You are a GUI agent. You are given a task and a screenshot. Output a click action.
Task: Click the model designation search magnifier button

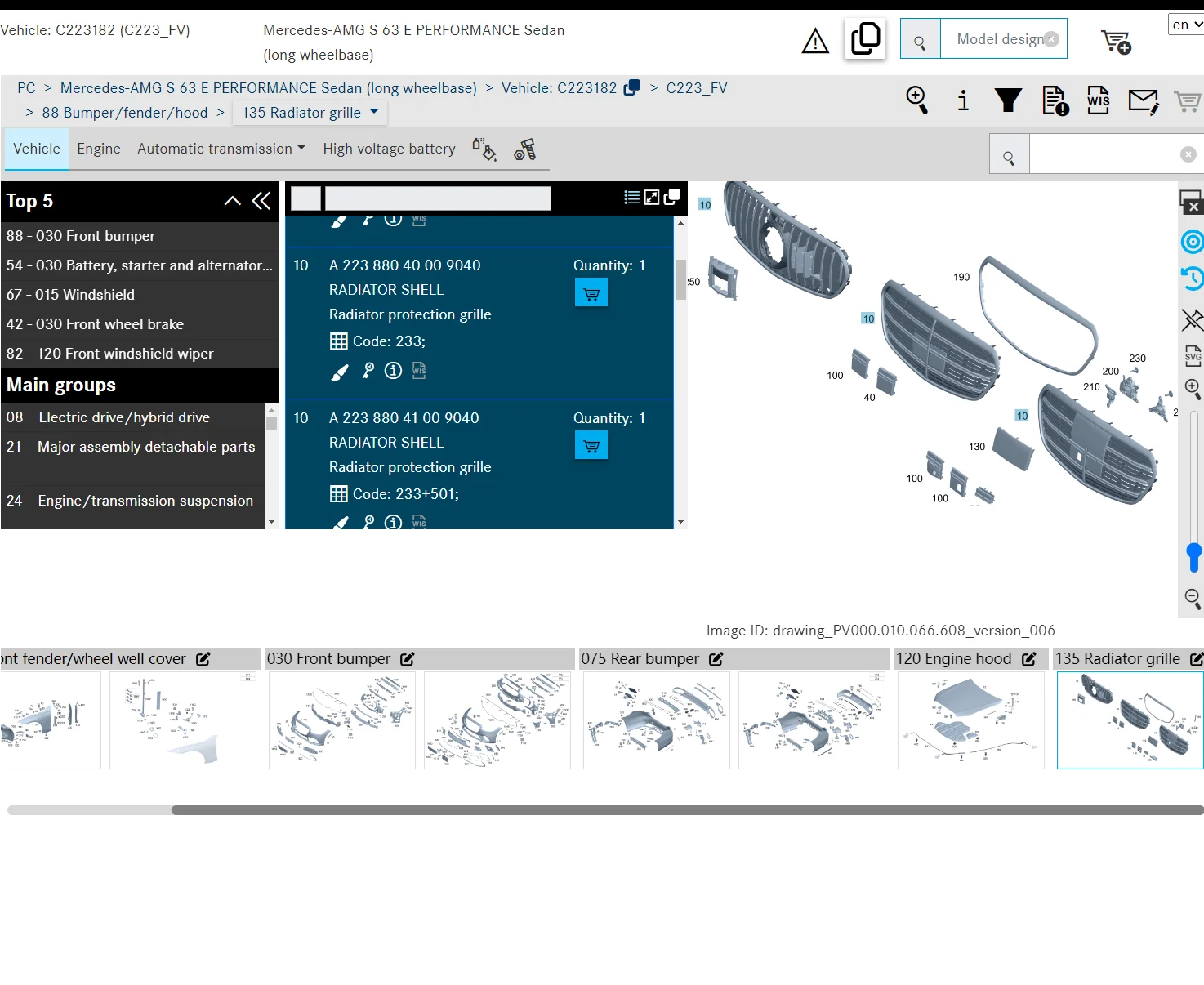tap(921, 39)
